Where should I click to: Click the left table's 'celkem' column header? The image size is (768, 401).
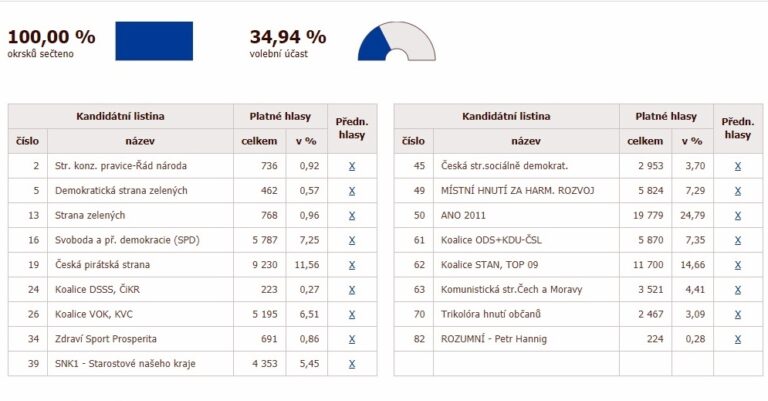coord(260,141)
